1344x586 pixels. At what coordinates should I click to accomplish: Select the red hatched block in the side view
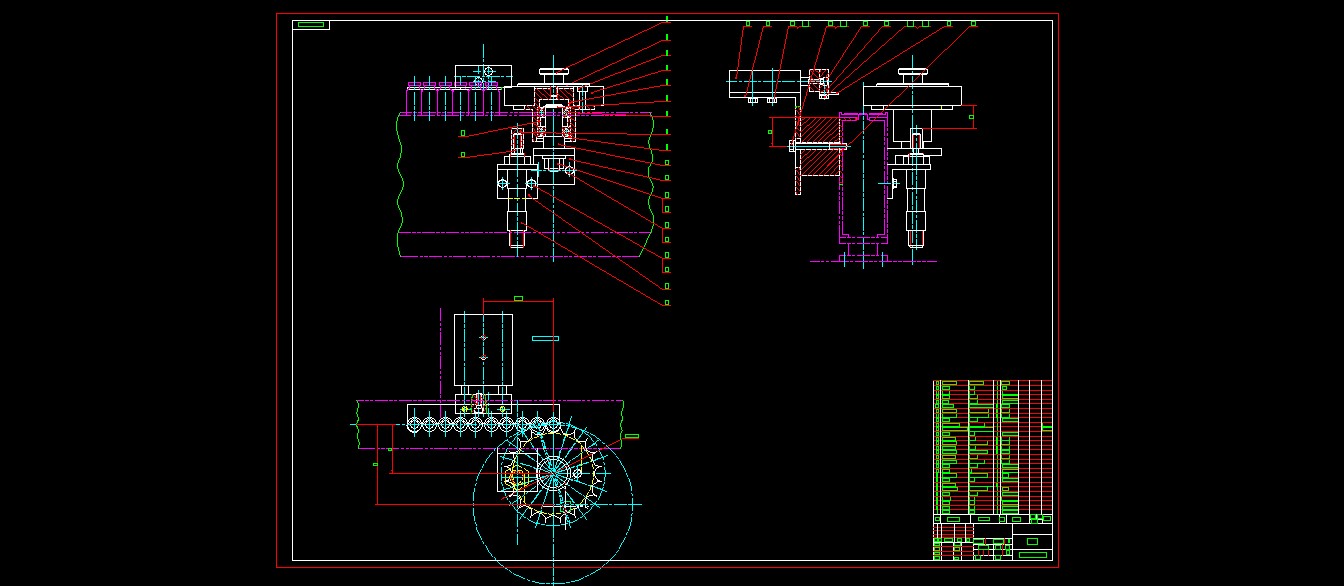coord(821,145)
